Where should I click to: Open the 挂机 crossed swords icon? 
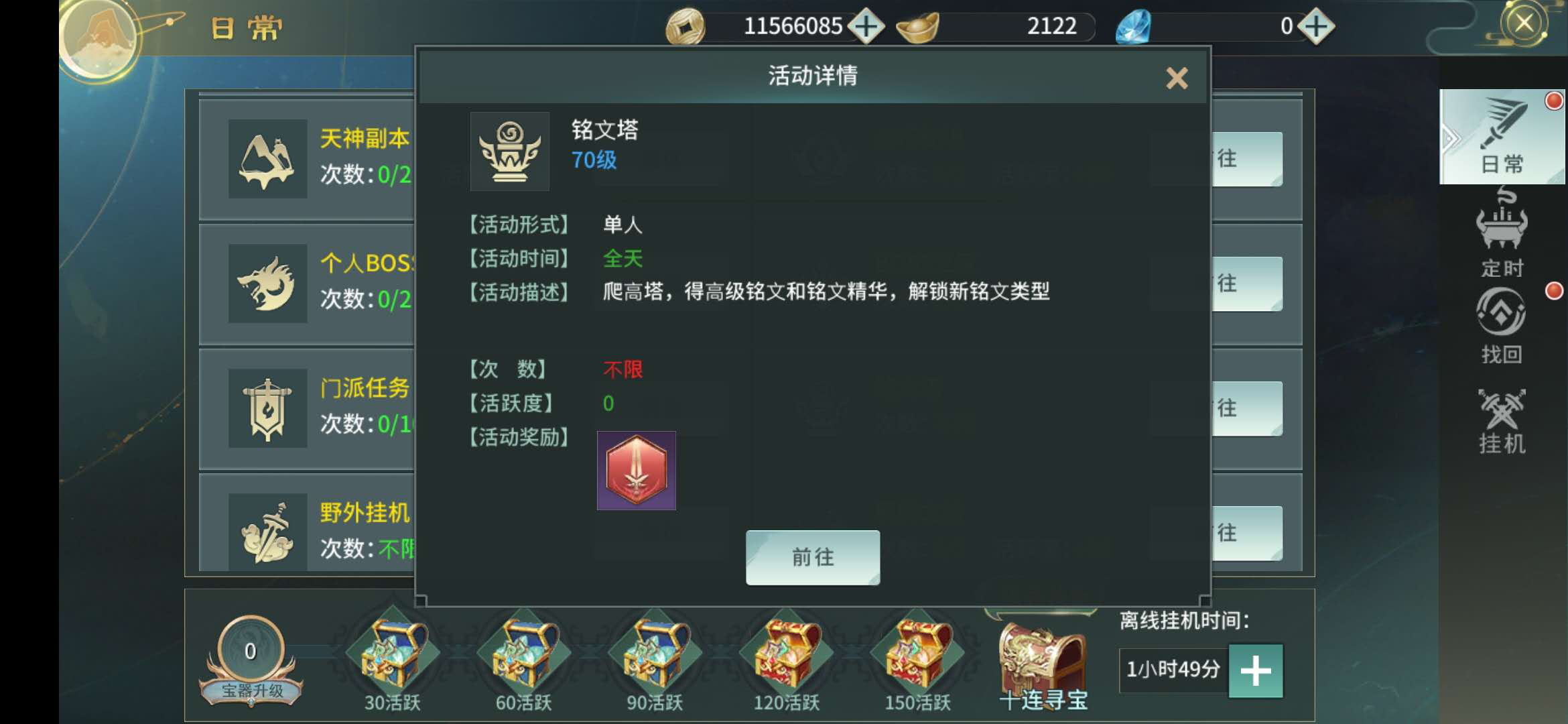point(1502,421)
